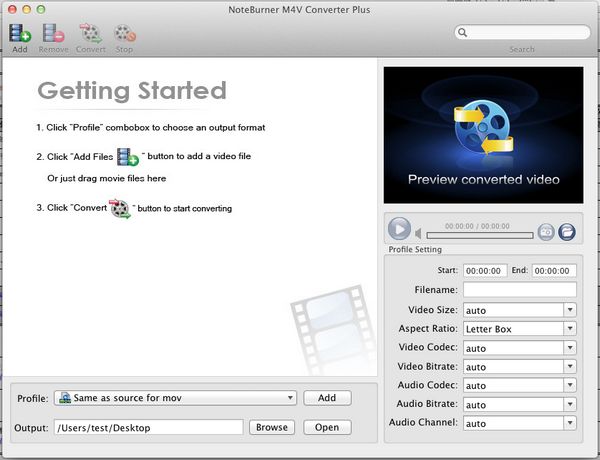
Task: Click the speaker volume icon
Action: click(x=418, y=233)
